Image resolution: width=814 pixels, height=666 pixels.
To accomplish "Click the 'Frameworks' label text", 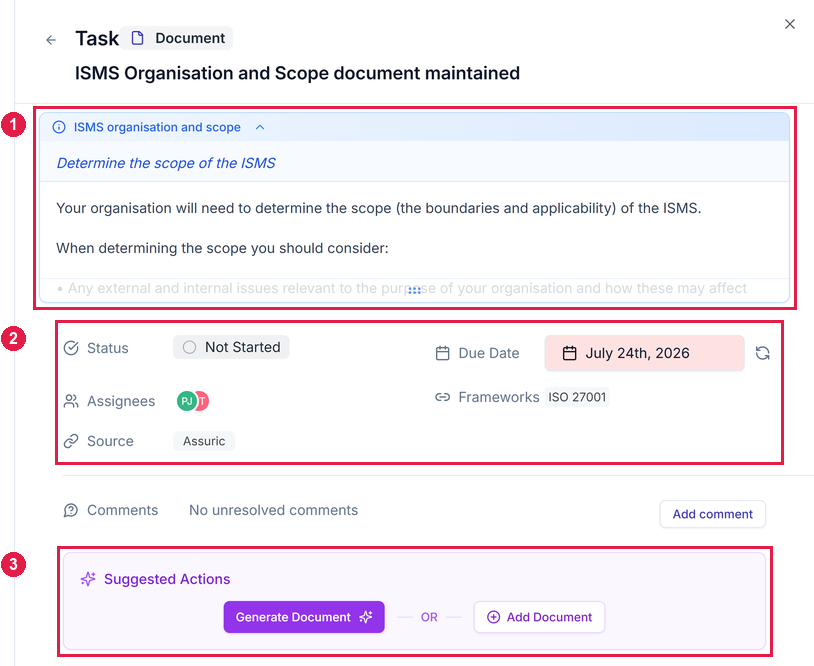I will (499, 397).
